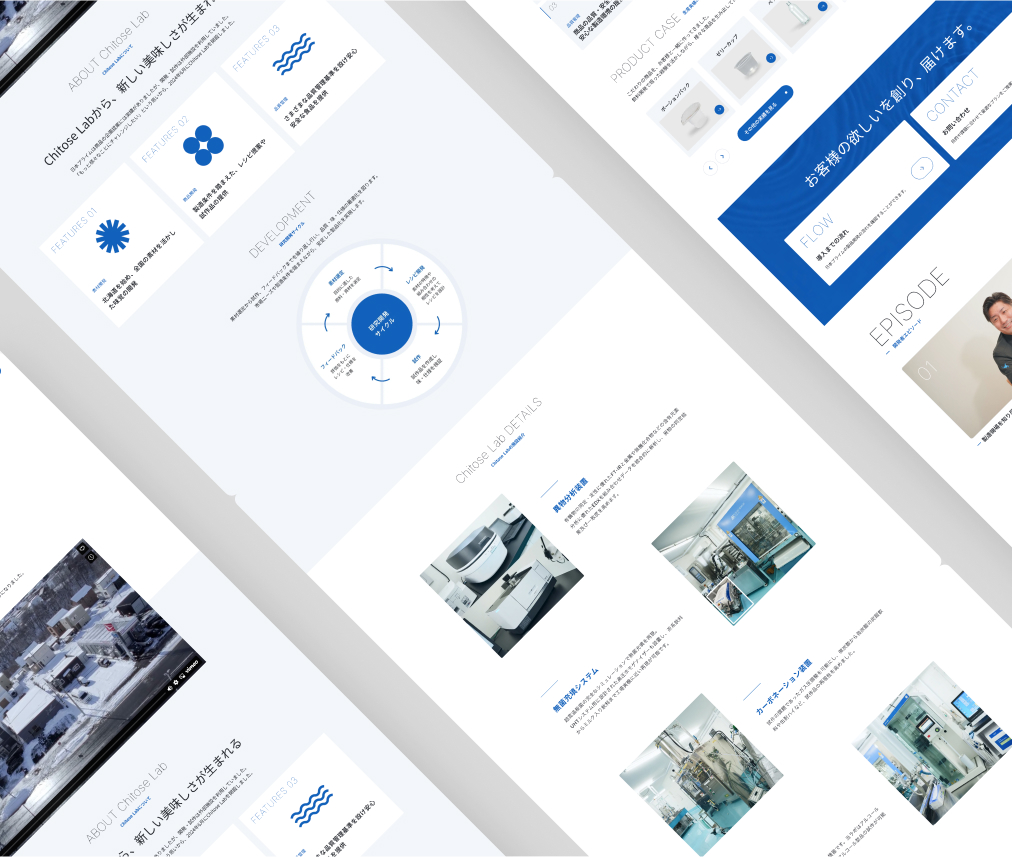
Task: Click the Vimeo logo in video player
Action: tap(192, 667)
